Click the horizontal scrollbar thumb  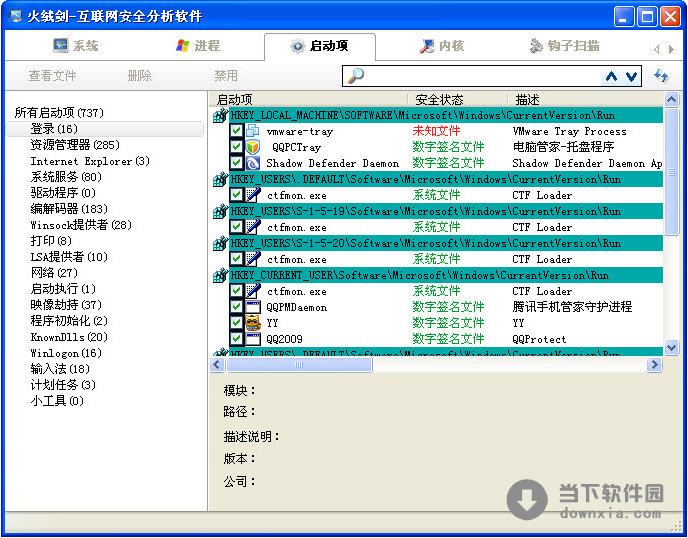point(299,364)
